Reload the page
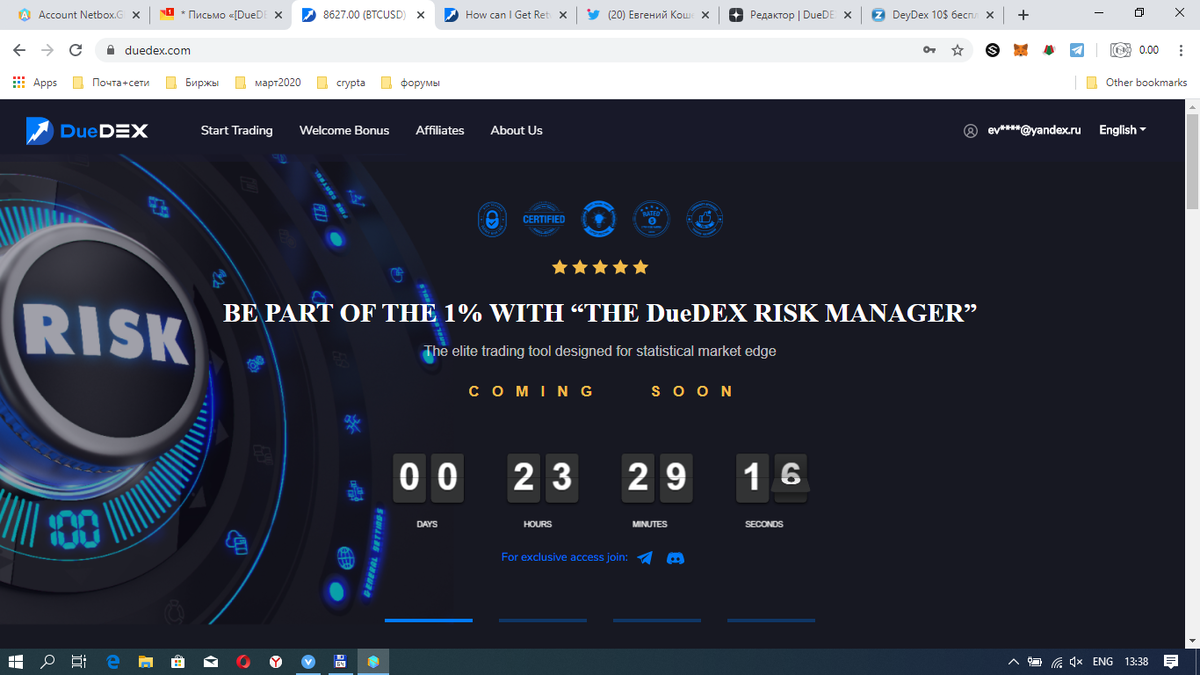Viewport: 1200px width, 675px height. (x=75, y=50)
